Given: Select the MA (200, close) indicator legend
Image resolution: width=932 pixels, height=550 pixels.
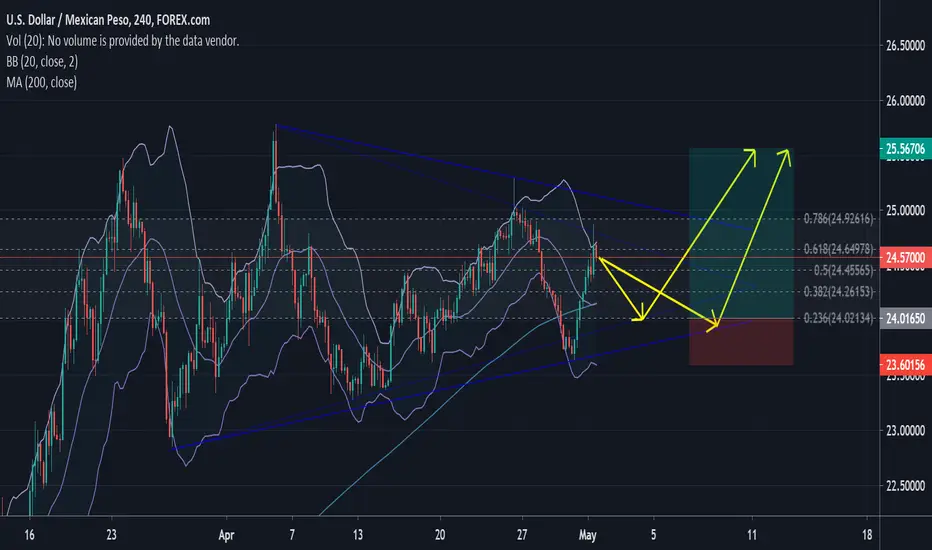Looking at the screenshot, I should pos(41,83).
